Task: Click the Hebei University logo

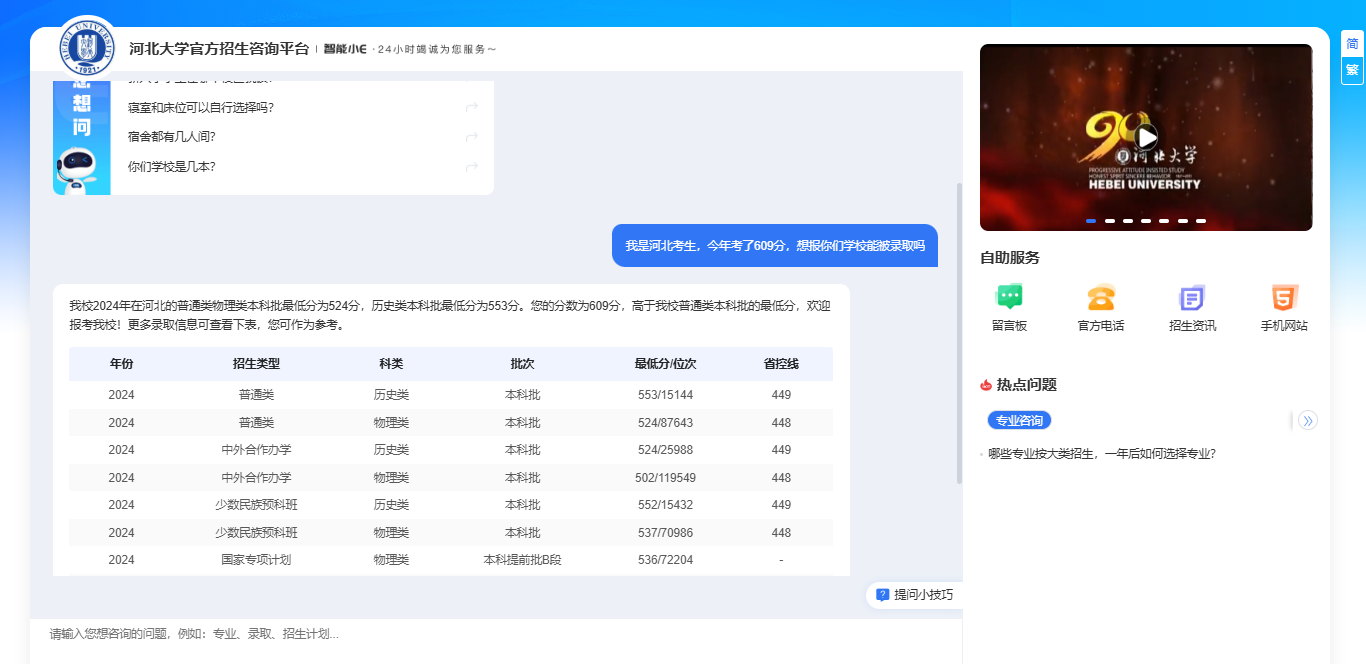Action: (x=86, y=46)
